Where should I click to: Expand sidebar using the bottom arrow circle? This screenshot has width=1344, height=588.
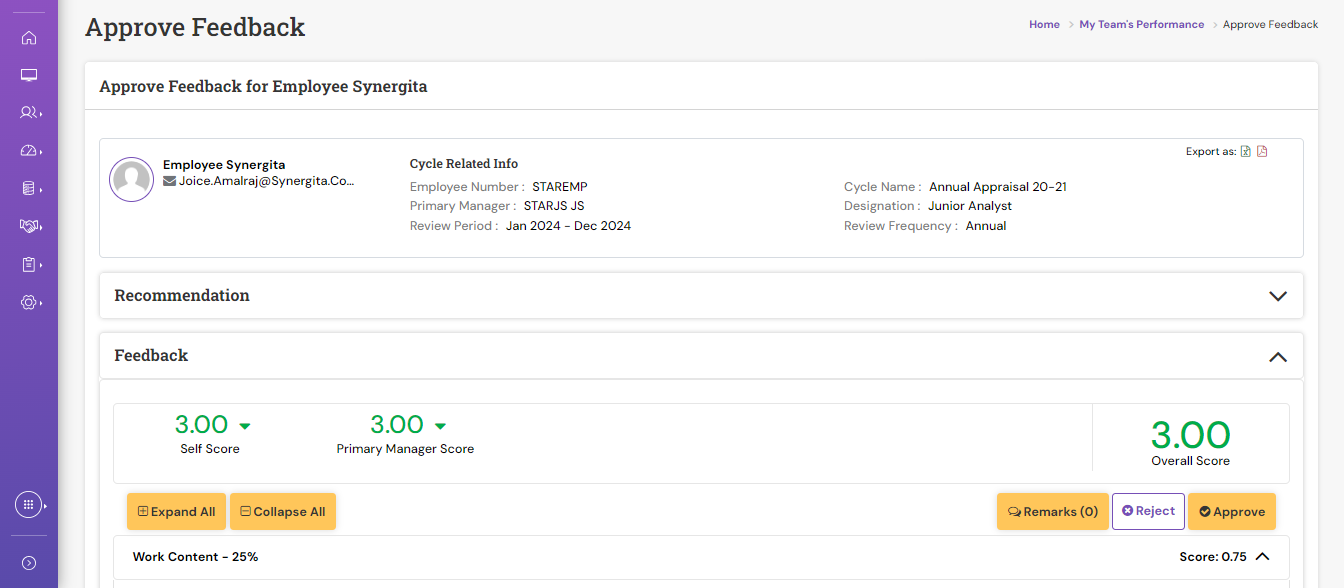click(x=28, y=563)
